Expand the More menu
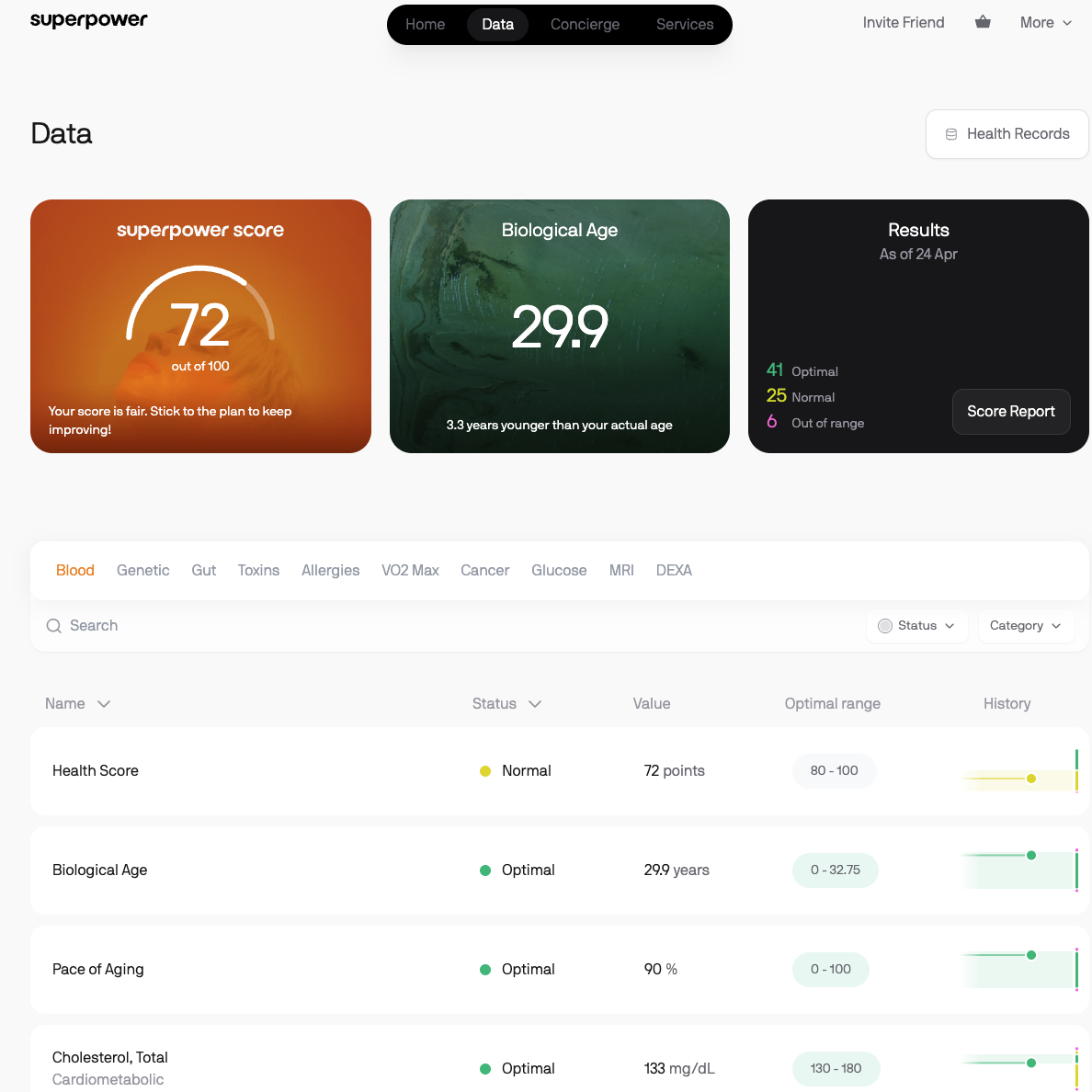 pos(1045,23)
